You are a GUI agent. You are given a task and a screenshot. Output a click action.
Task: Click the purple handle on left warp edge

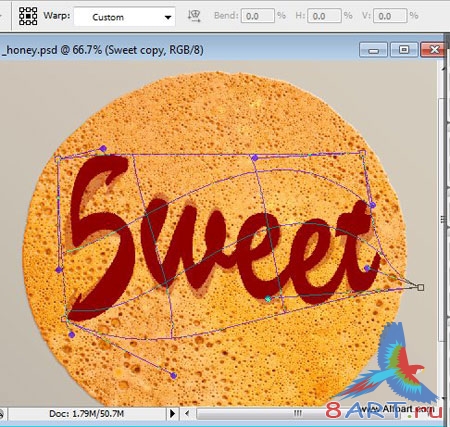coord(59,270)
